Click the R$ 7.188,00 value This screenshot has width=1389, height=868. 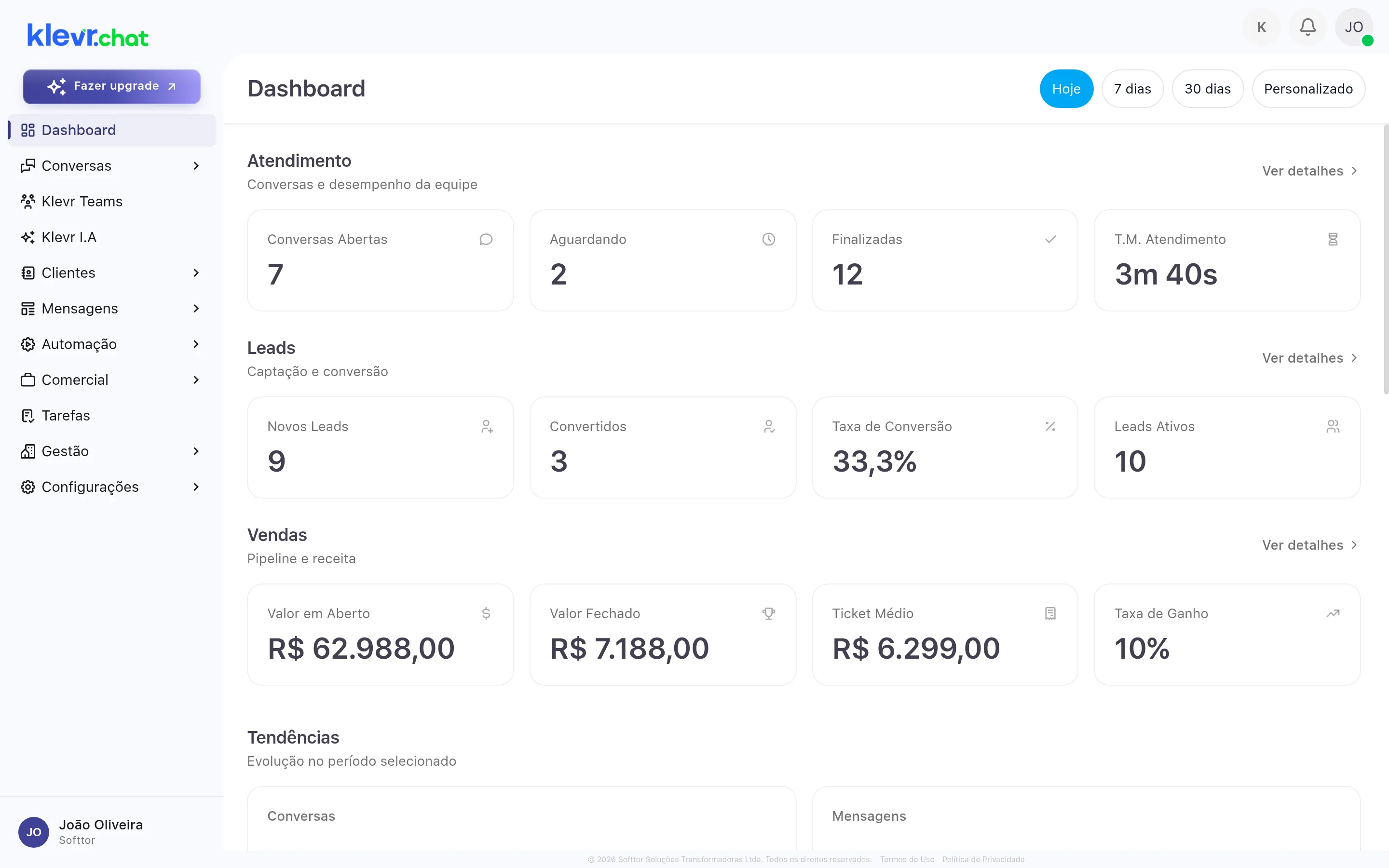click(x=629, y=649)
